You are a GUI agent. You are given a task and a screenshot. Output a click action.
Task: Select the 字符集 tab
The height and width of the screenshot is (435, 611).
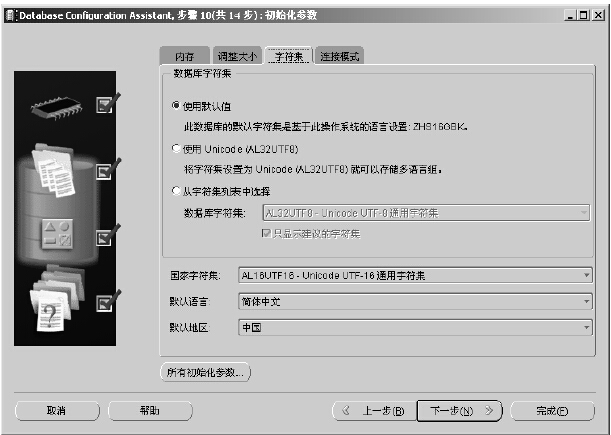289,56
